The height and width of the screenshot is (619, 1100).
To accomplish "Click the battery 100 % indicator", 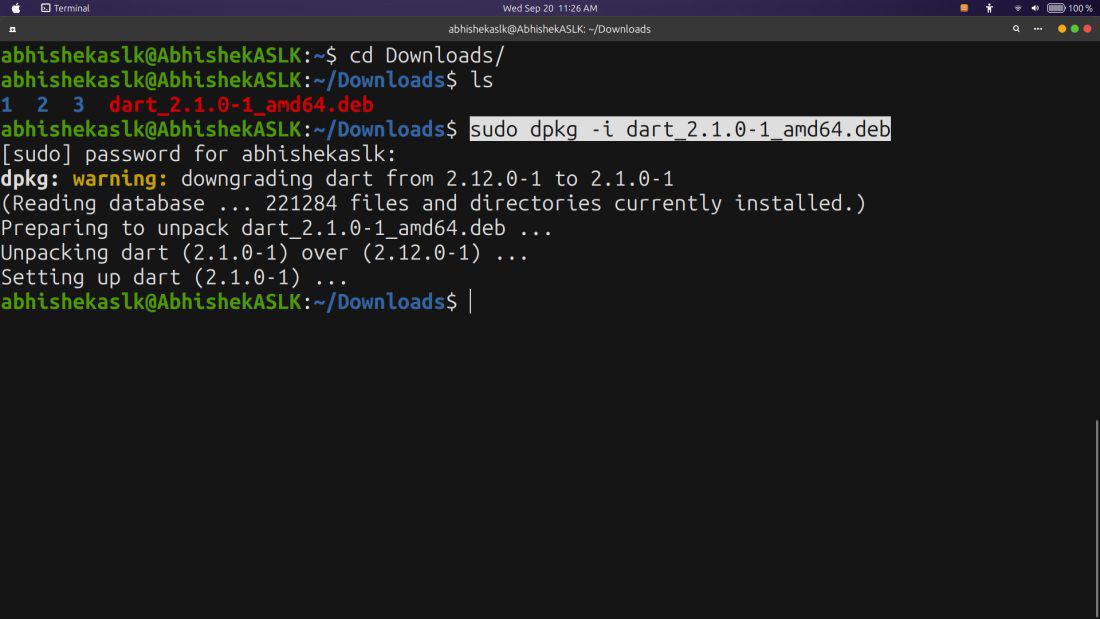I will (x=1070, y=8).
